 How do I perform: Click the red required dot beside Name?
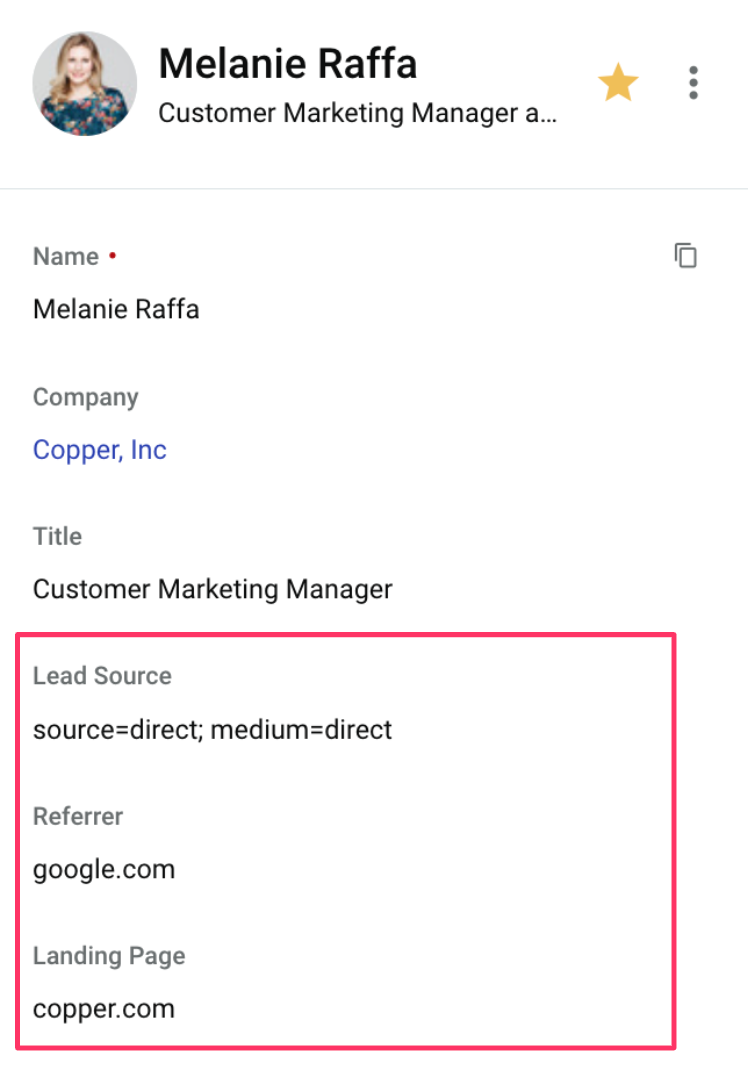point(113,256)
